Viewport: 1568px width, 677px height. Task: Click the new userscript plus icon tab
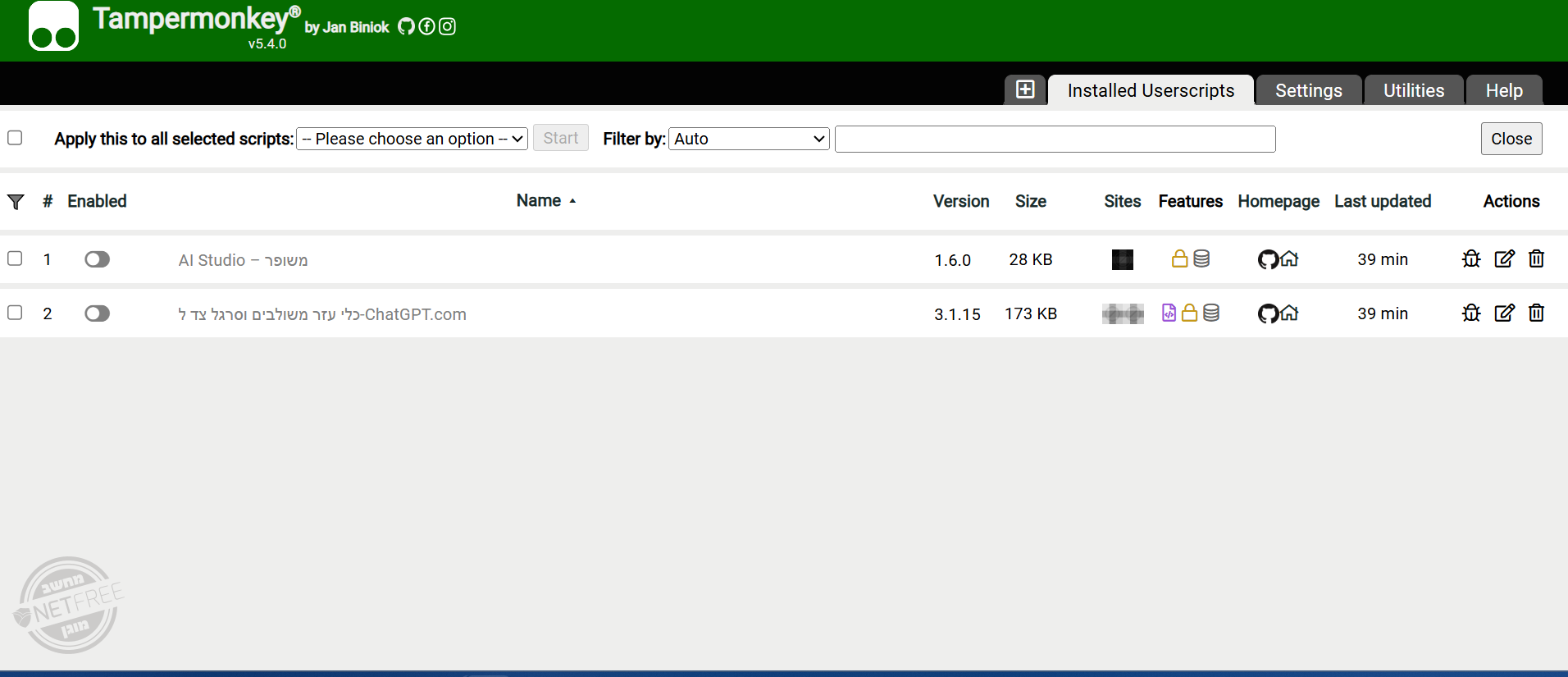1024,89
